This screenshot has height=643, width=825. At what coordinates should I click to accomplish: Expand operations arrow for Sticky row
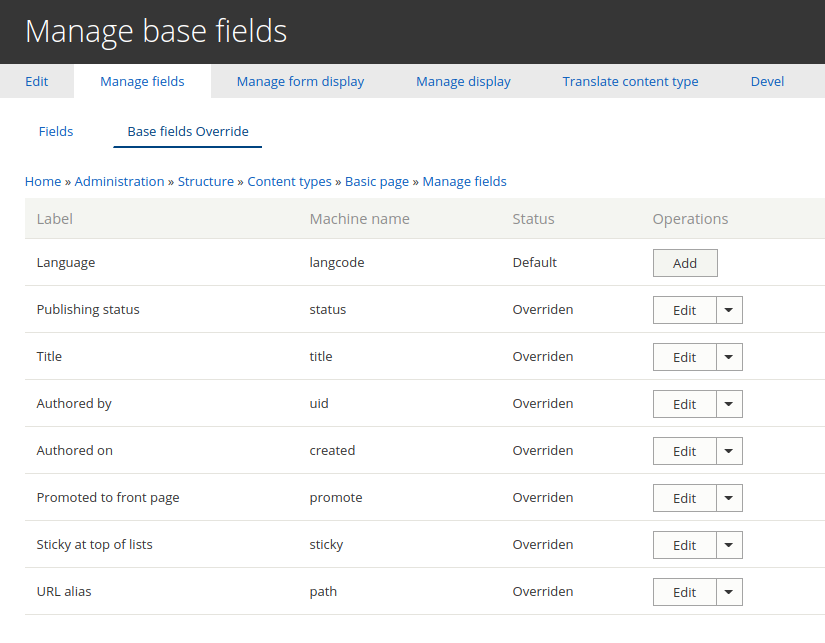(729, 545)
